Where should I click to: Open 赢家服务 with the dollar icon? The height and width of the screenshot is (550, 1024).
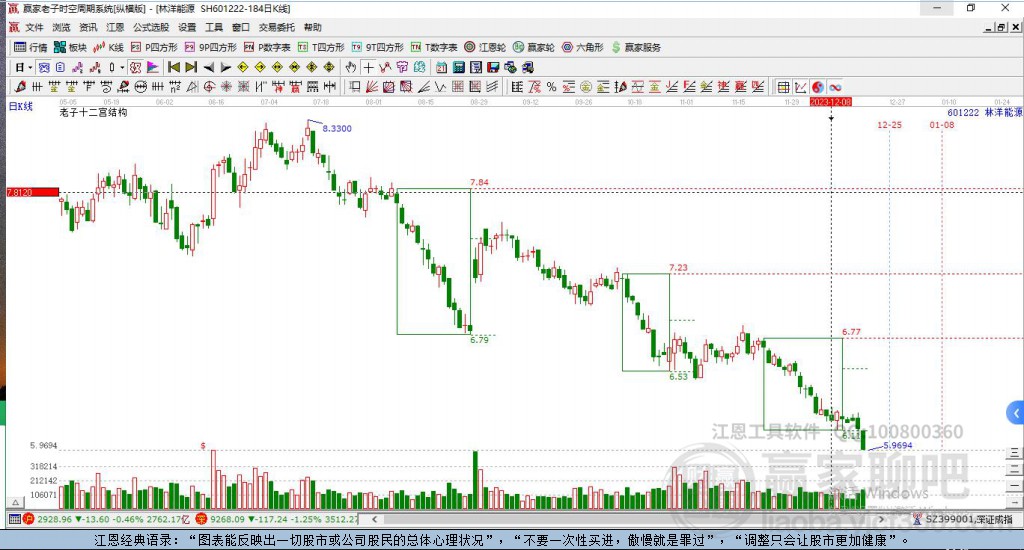click(x=636, y=47)
